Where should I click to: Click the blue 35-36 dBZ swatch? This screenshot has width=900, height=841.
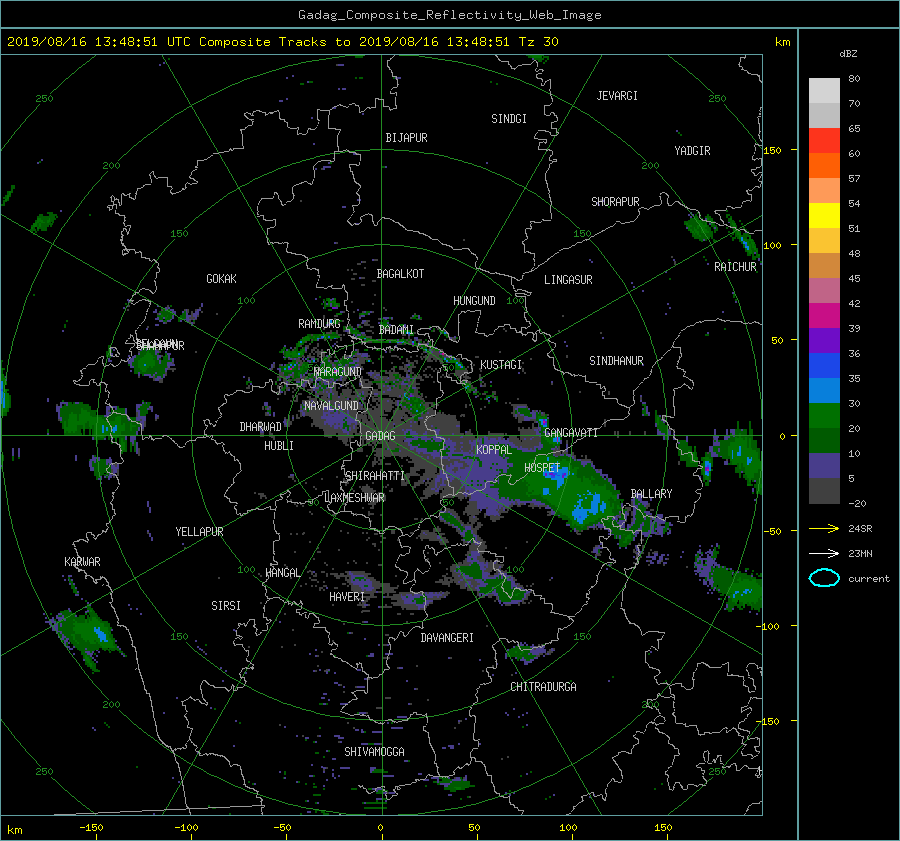tap(824, 365)
